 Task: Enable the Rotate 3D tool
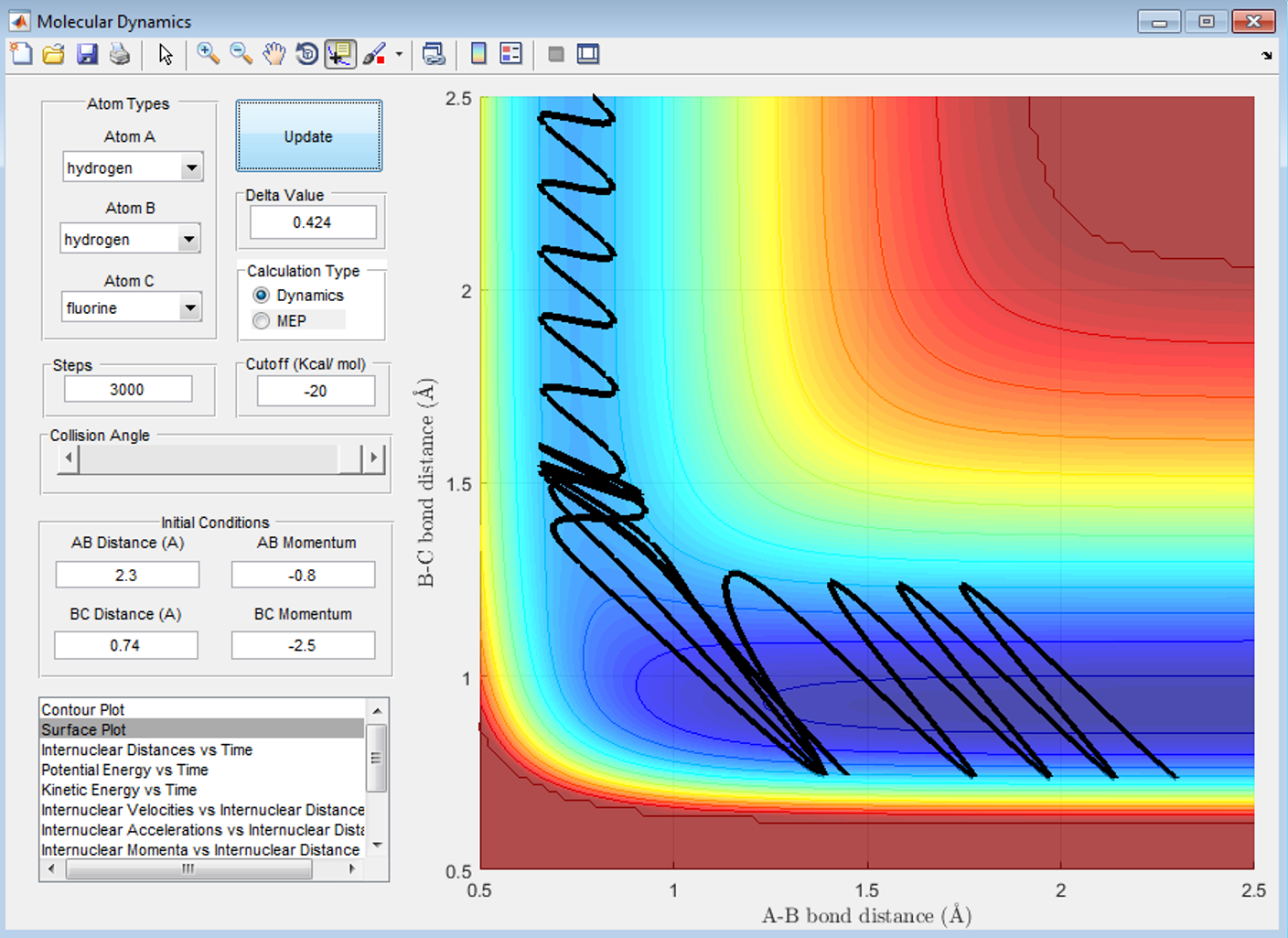307,55
